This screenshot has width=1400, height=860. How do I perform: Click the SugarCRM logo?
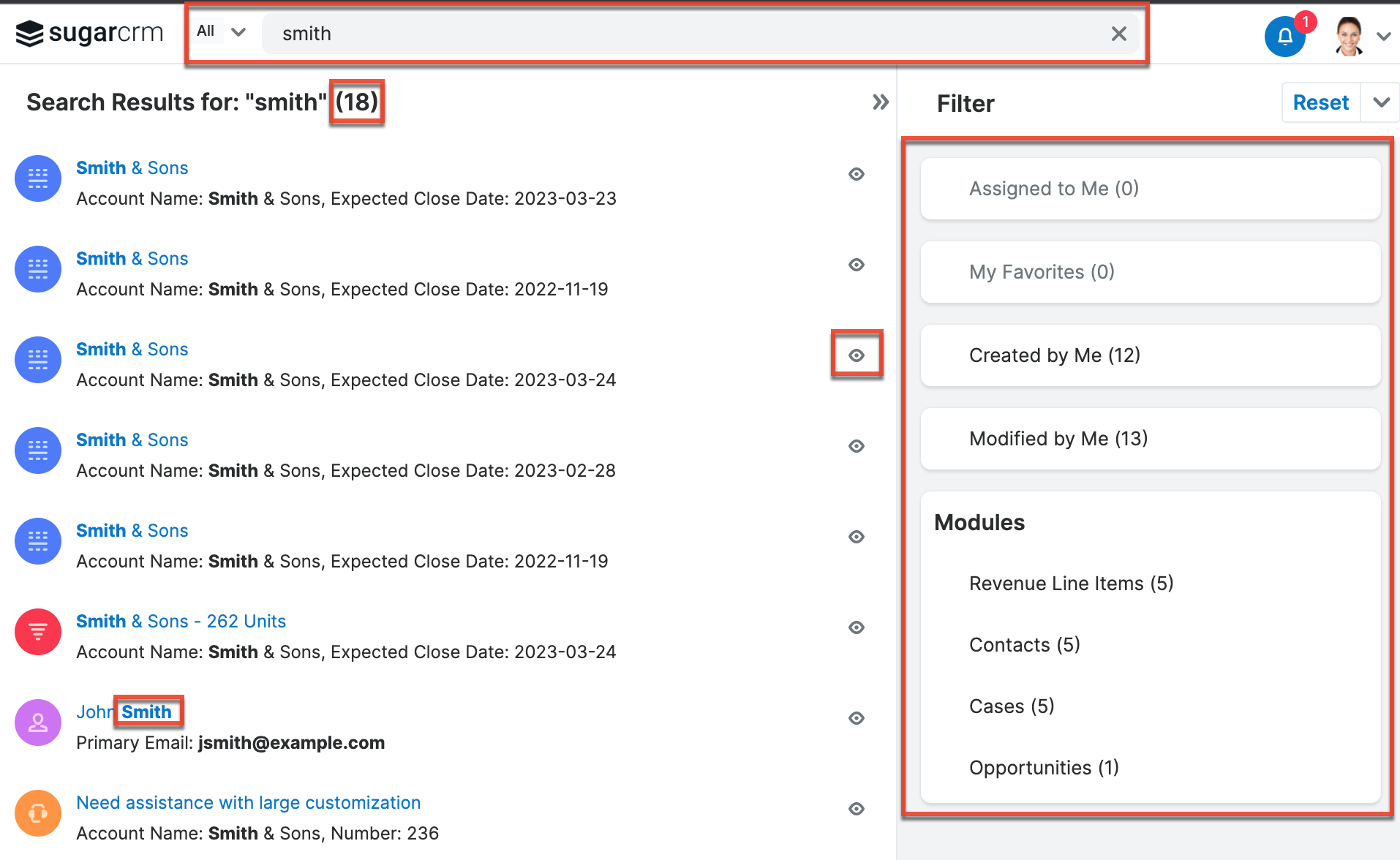88,32
